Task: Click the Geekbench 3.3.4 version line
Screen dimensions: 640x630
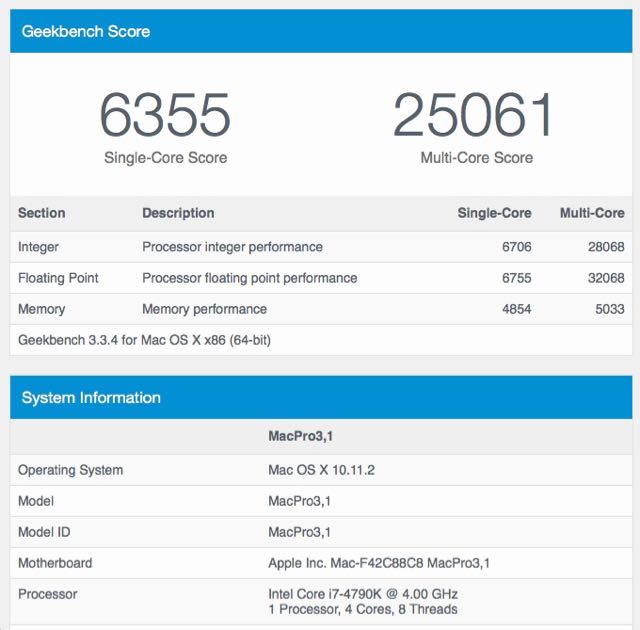Action: pos(144,340)
